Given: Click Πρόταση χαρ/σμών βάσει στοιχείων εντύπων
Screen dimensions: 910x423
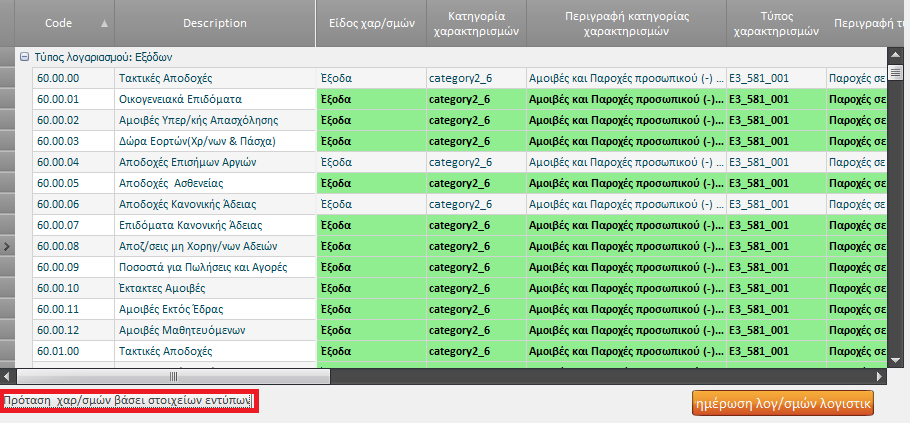Looking at the screenshot, I should (x=127, y=402).
